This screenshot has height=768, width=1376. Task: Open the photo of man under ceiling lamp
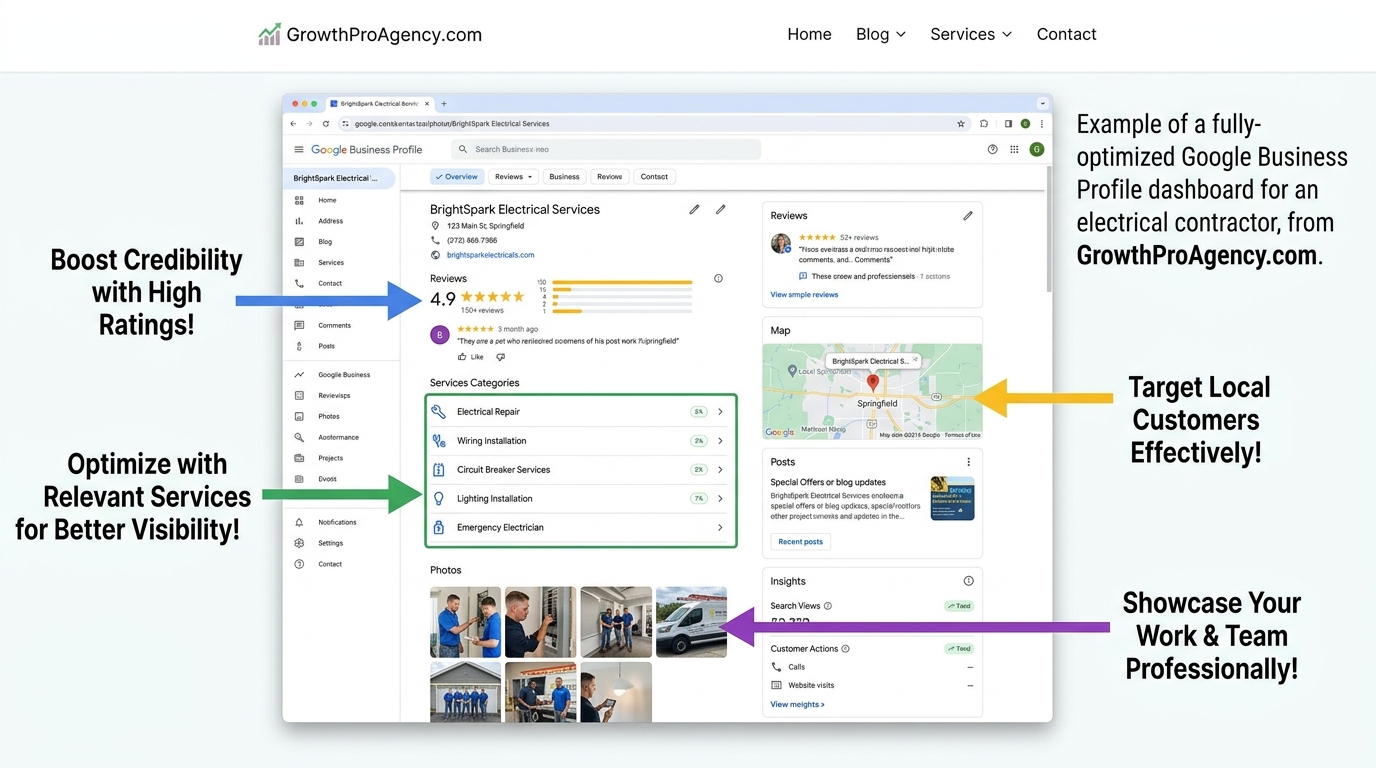click(x=616, y=692)
